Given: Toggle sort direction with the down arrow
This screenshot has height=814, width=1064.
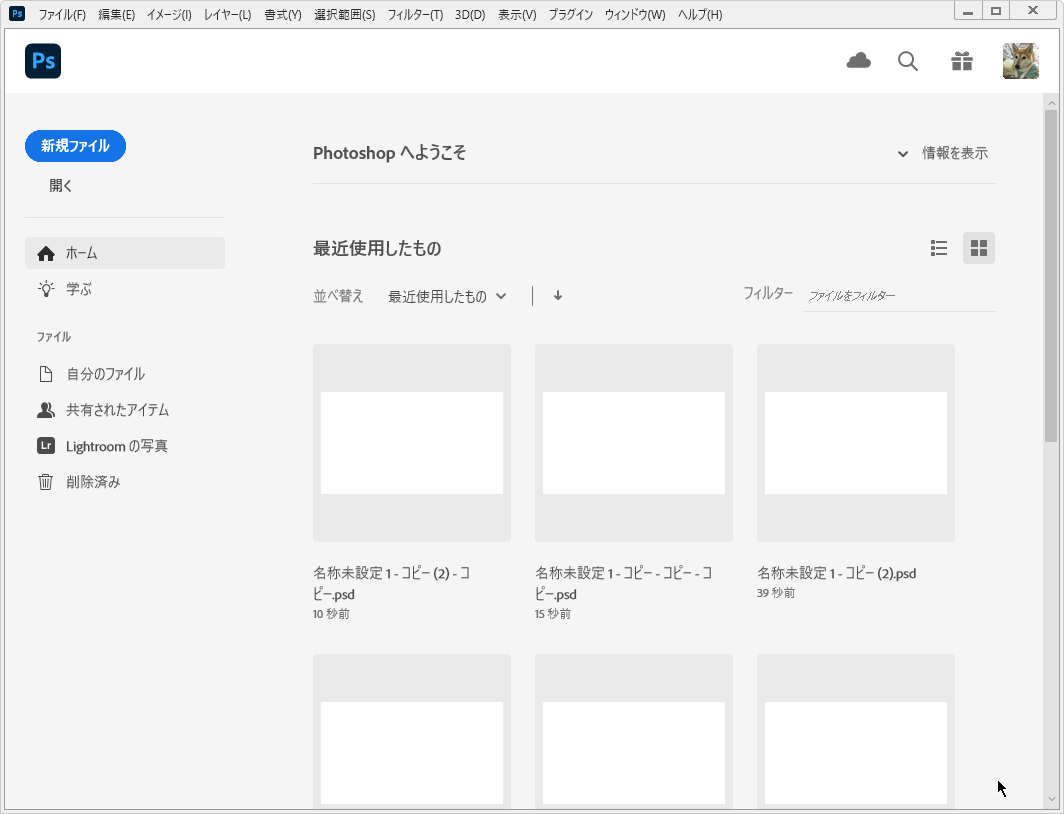Looking at the screenshot, I should point(557,296).
